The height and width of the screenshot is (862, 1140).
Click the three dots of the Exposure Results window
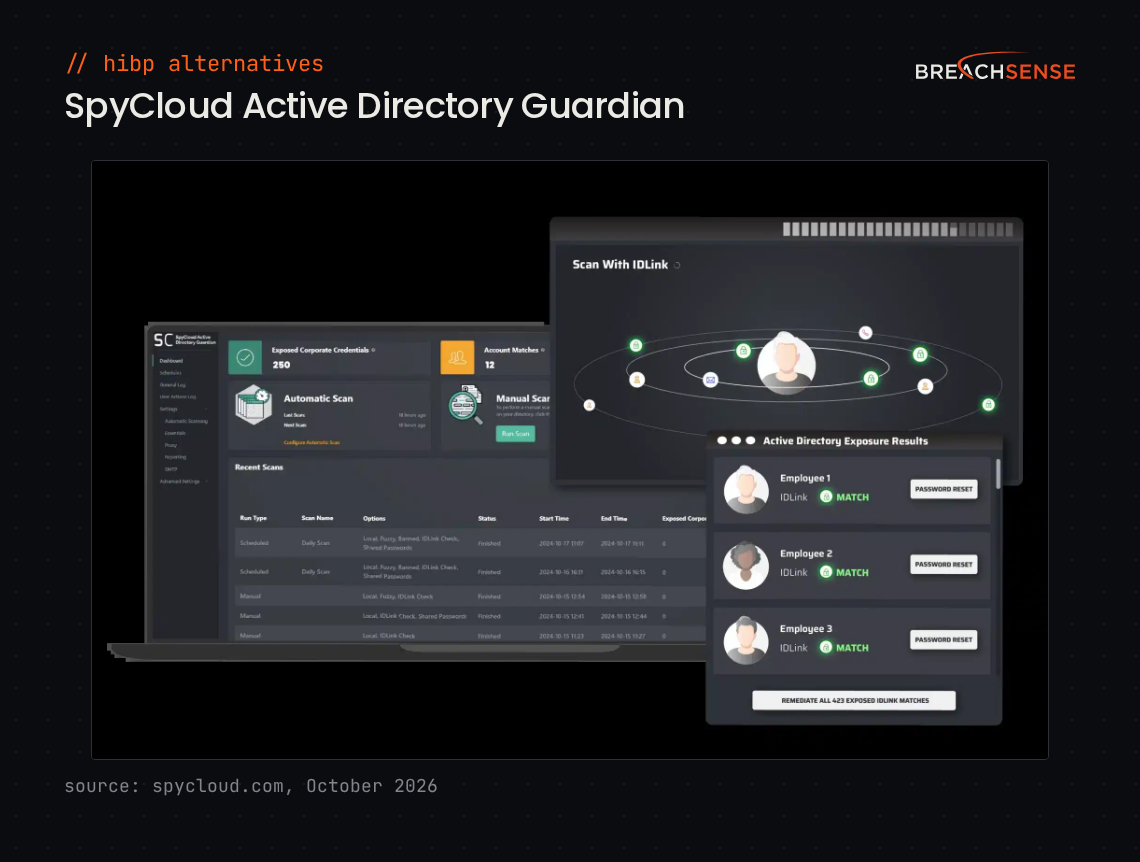(736, 440)
